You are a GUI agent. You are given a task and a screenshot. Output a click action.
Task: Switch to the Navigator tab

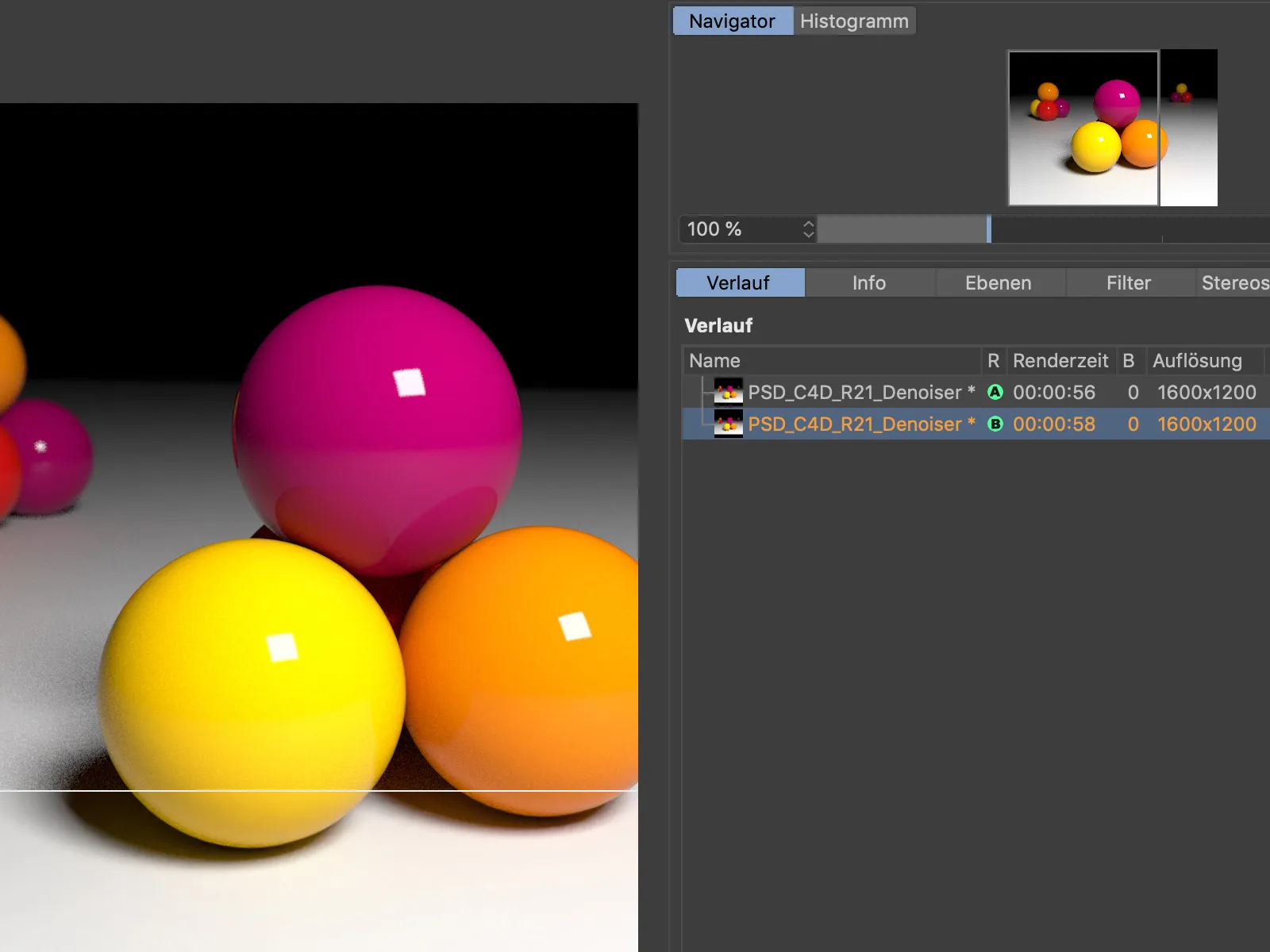coord(733,21)
